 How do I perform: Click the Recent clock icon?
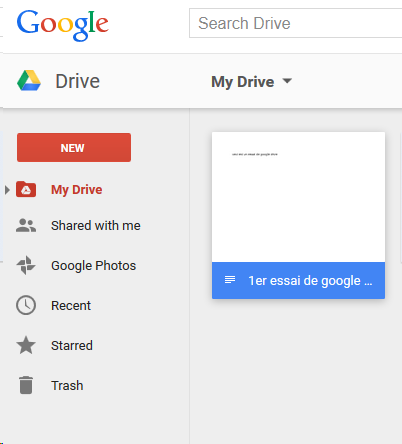[x=26, y=305]
